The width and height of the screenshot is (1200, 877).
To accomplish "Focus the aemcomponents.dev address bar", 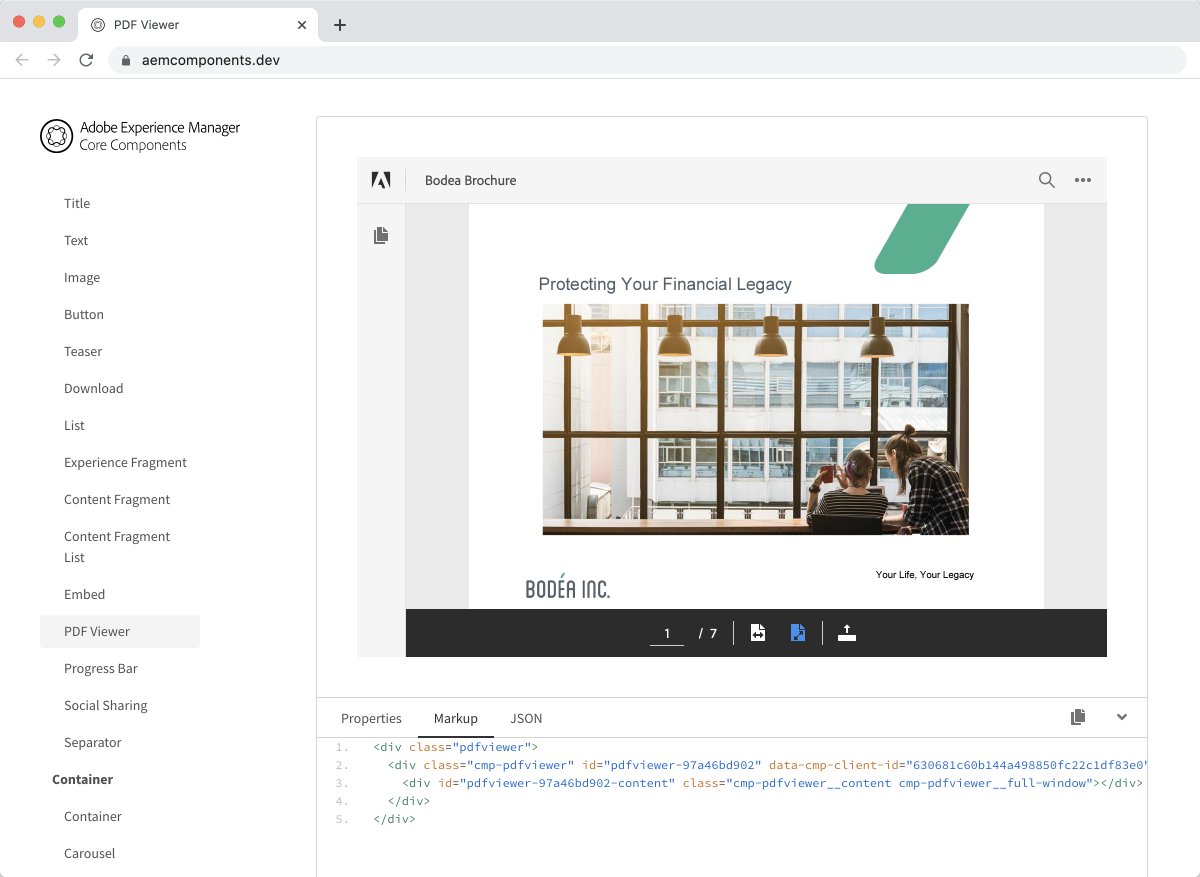I will click(648, 60).
